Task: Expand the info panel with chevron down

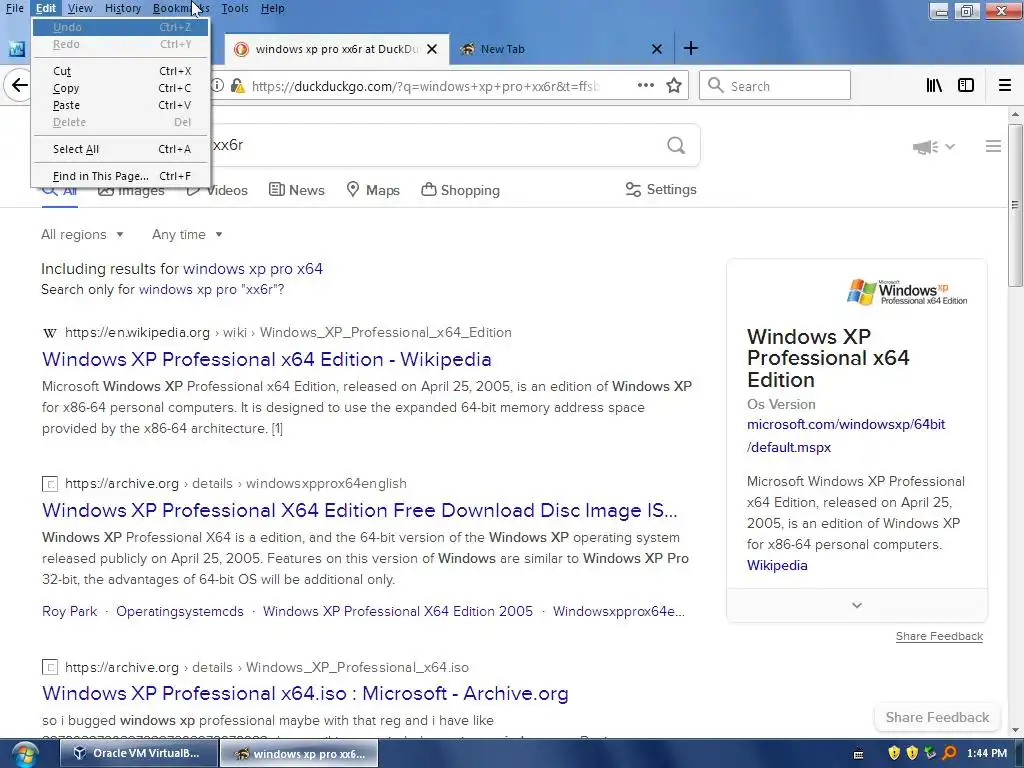Action: point(857,605)
